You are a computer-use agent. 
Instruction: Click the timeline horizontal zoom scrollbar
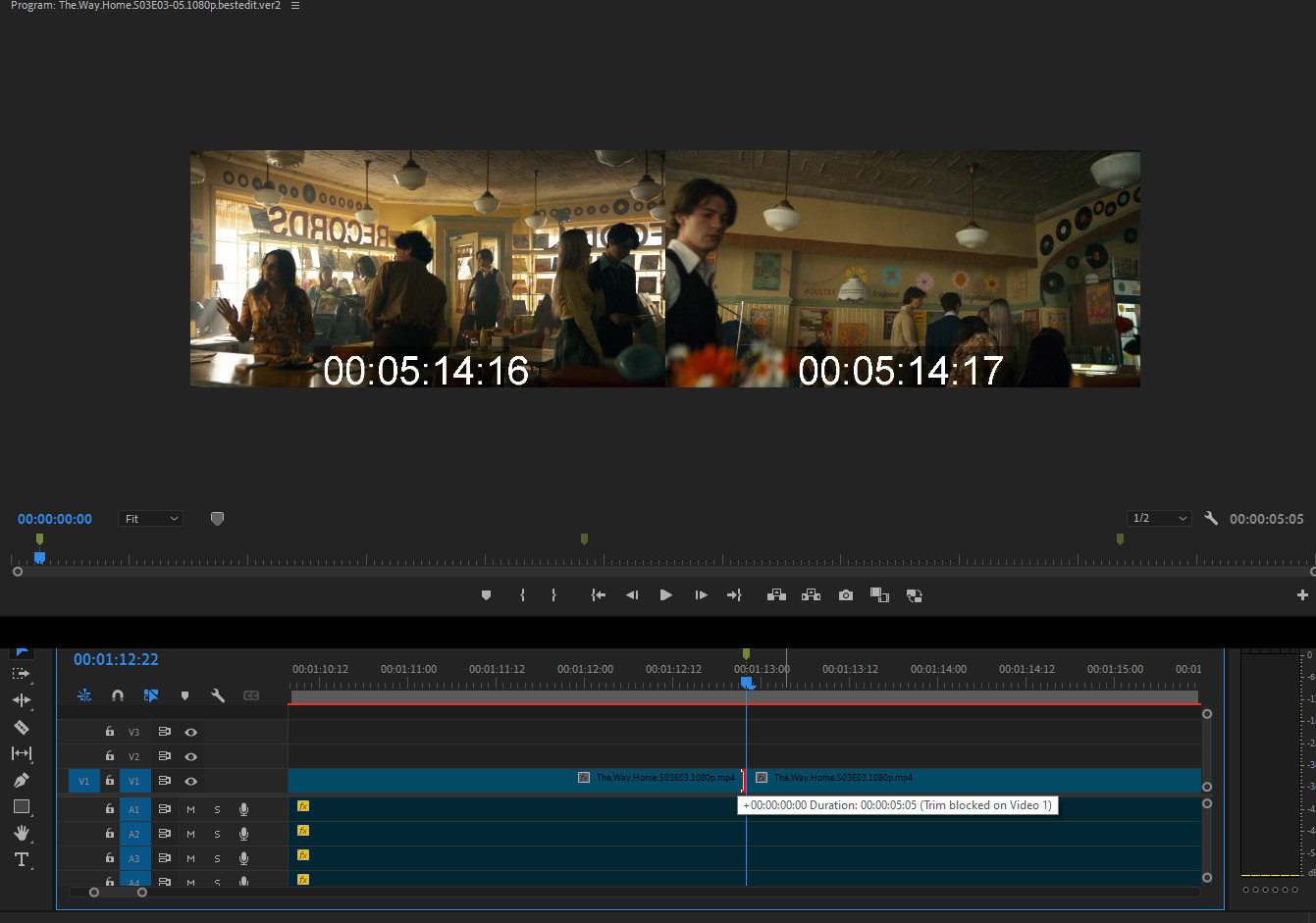(x=118, y=893)
